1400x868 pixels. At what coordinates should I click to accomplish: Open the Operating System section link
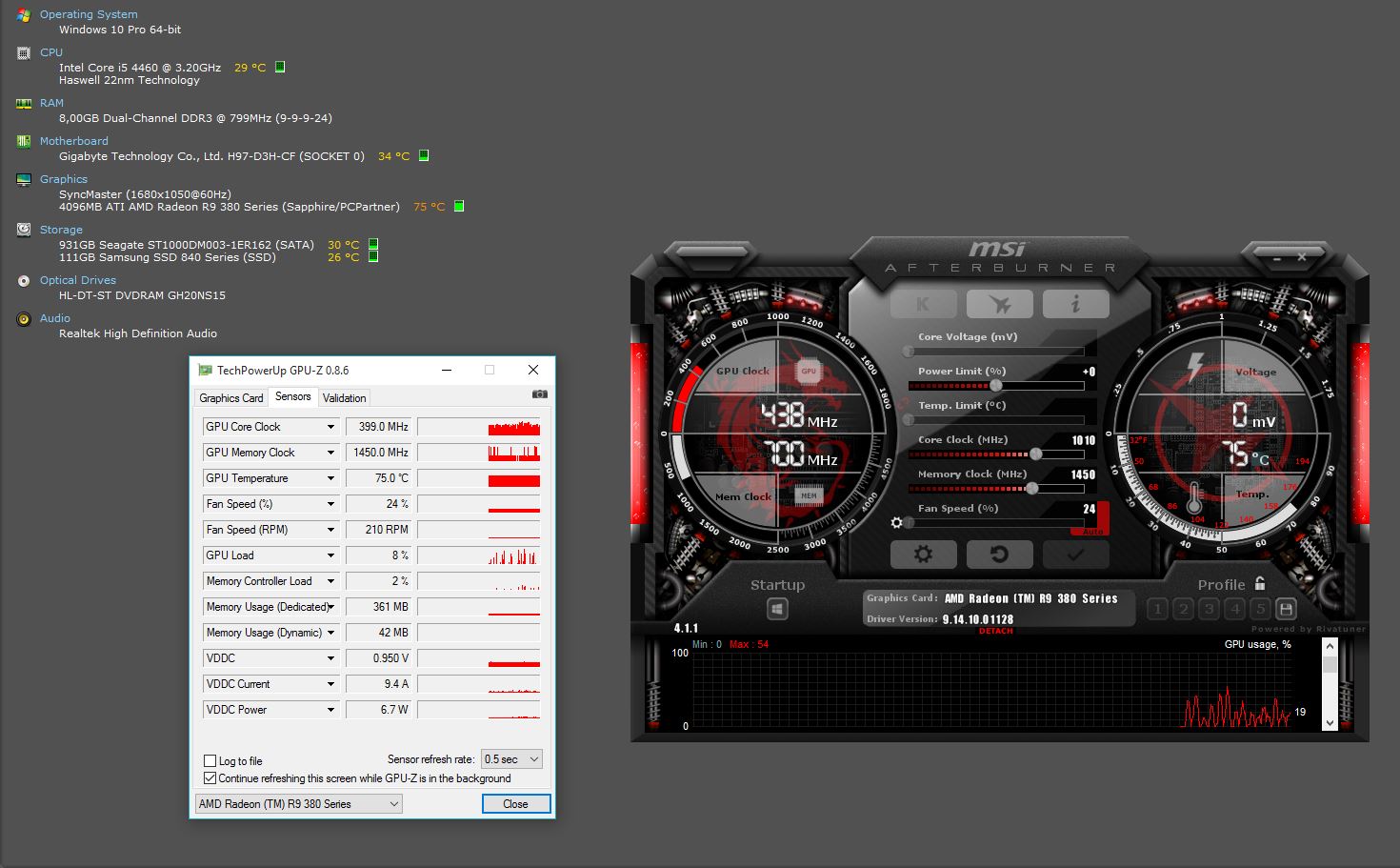89,14
